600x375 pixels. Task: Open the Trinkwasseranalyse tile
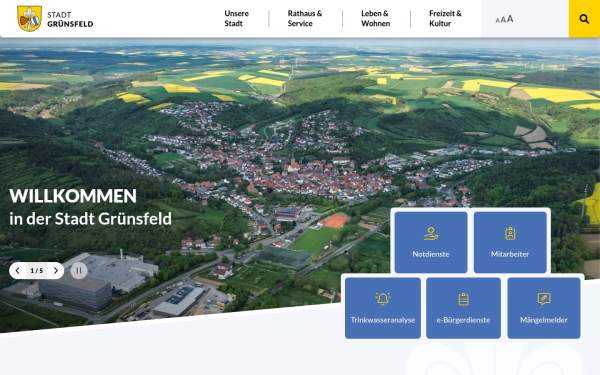point(383,308)
